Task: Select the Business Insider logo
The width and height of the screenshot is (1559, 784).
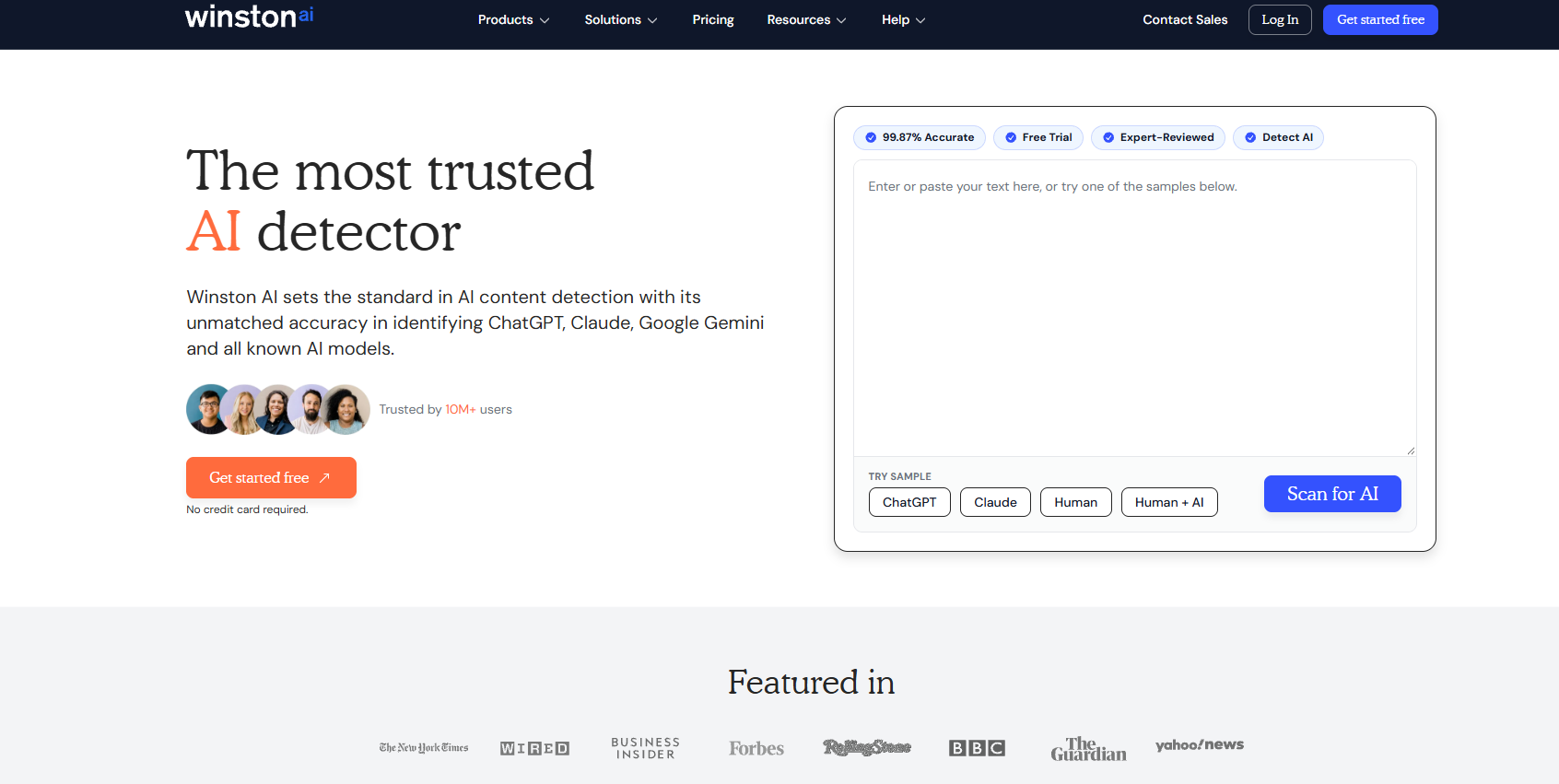Action: coord(645,748)
